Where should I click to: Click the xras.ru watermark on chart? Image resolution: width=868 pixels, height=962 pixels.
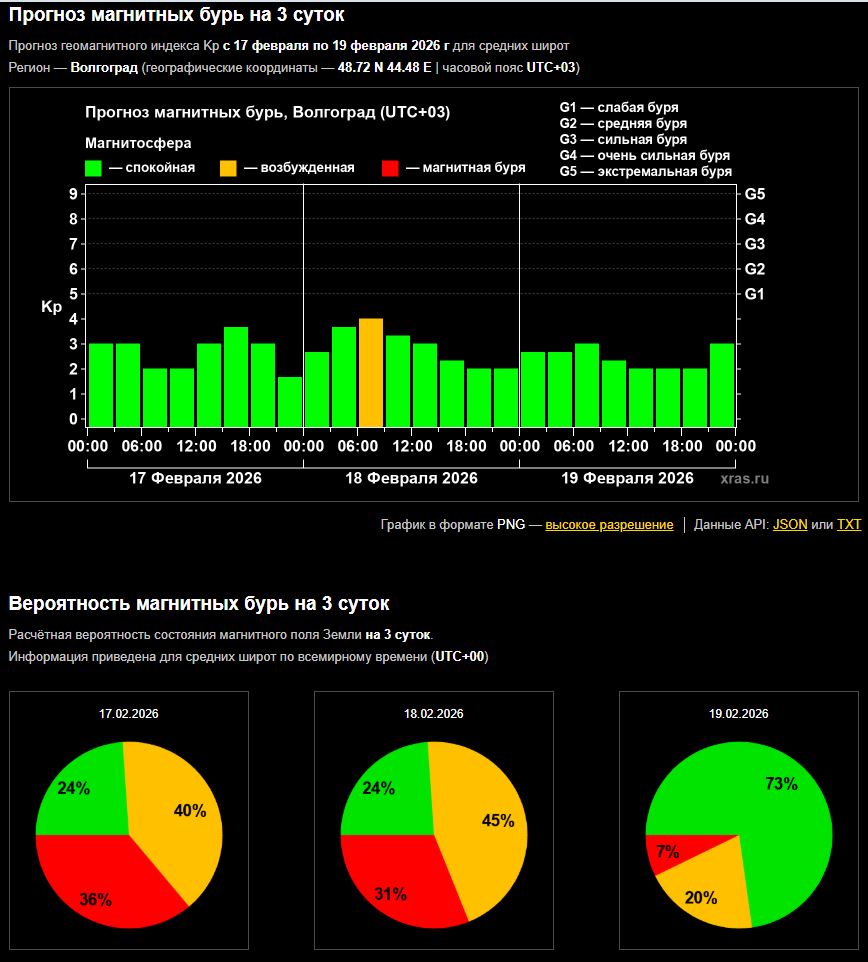point(744,479)
